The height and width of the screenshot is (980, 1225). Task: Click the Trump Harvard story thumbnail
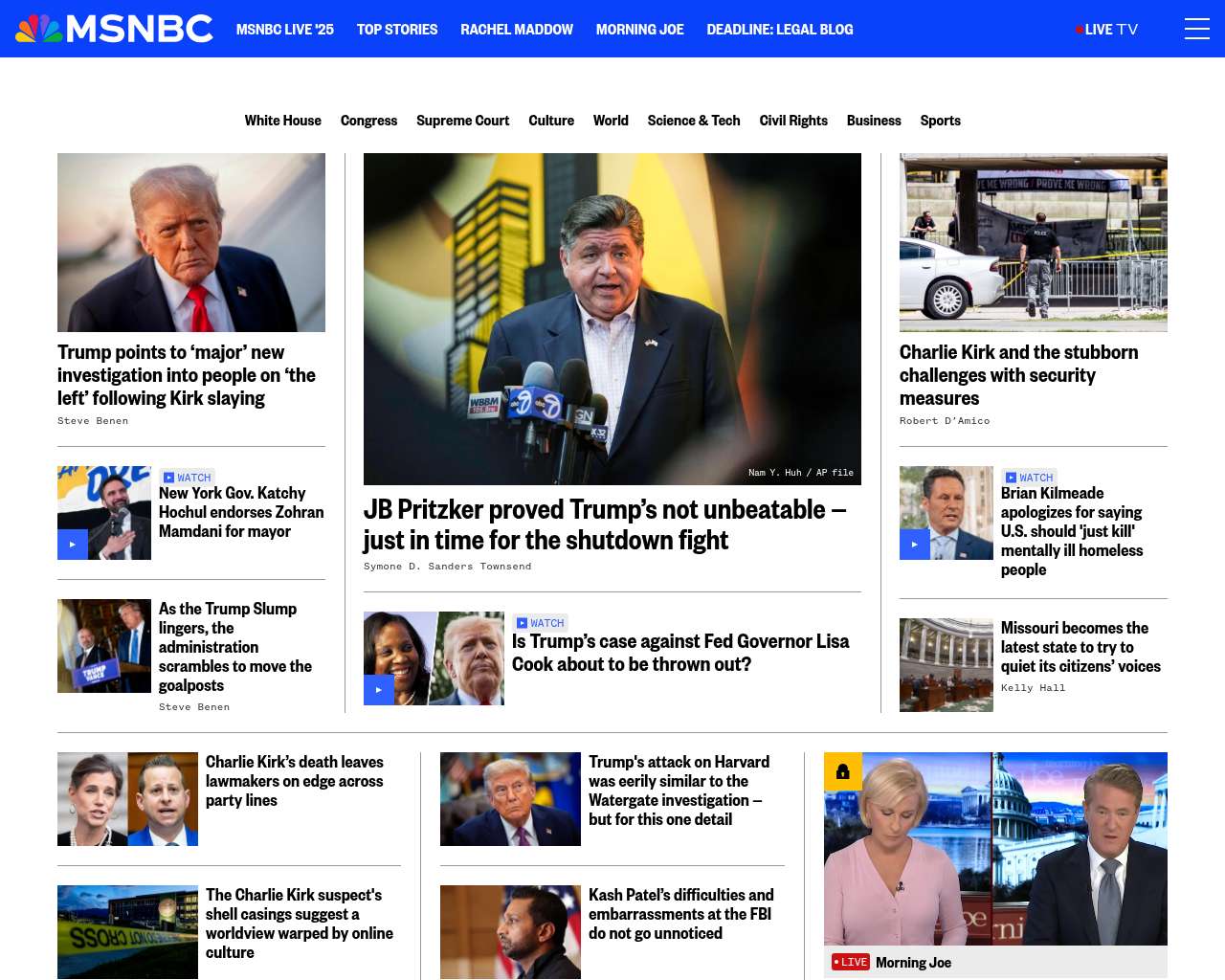point(510,799)
